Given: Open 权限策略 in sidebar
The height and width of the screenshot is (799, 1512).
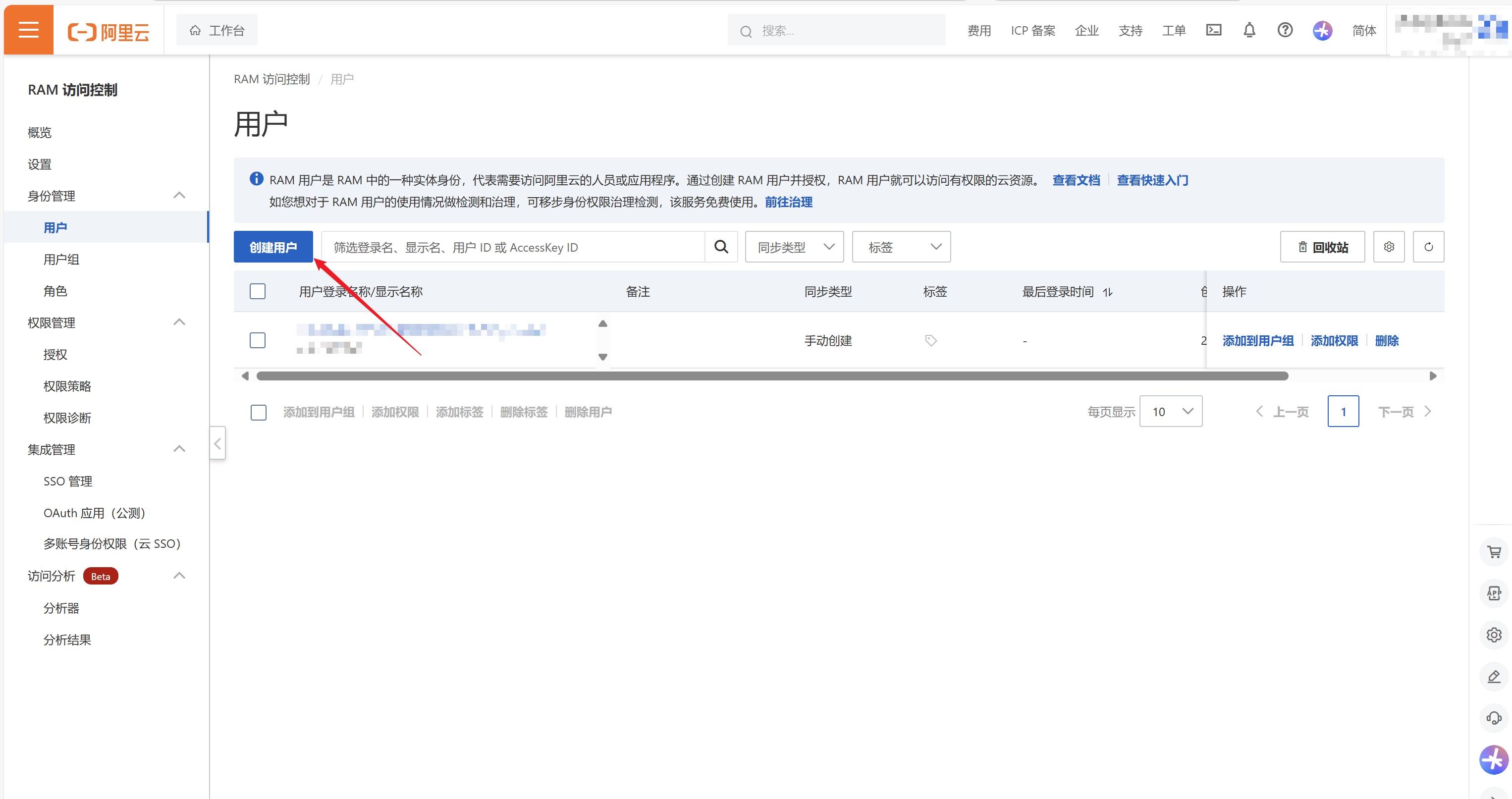Looking at the screenshot, I should [x=67, y=386].
